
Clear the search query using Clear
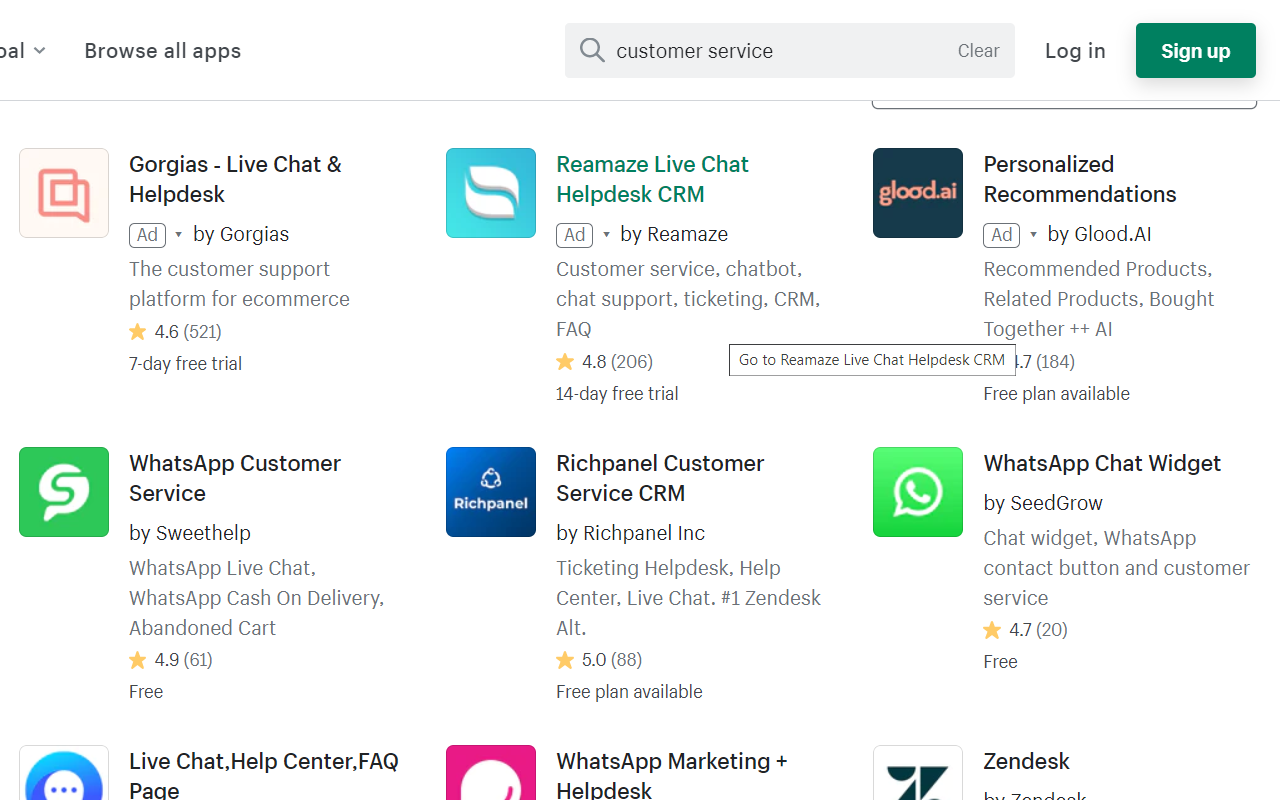[977, 50]
